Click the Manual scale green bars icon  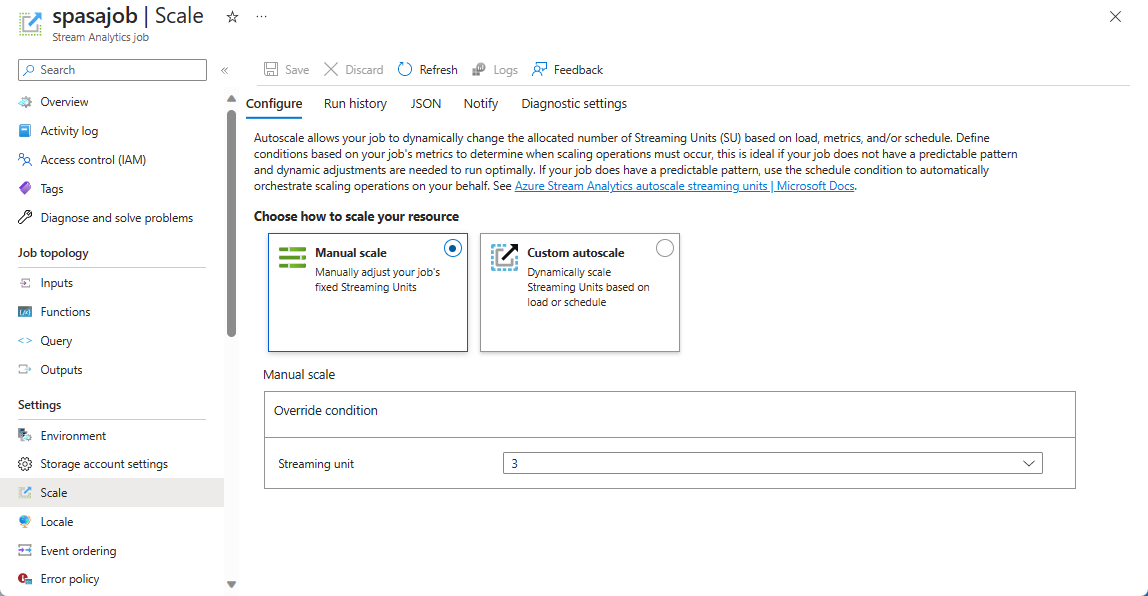tap(293, 257)
